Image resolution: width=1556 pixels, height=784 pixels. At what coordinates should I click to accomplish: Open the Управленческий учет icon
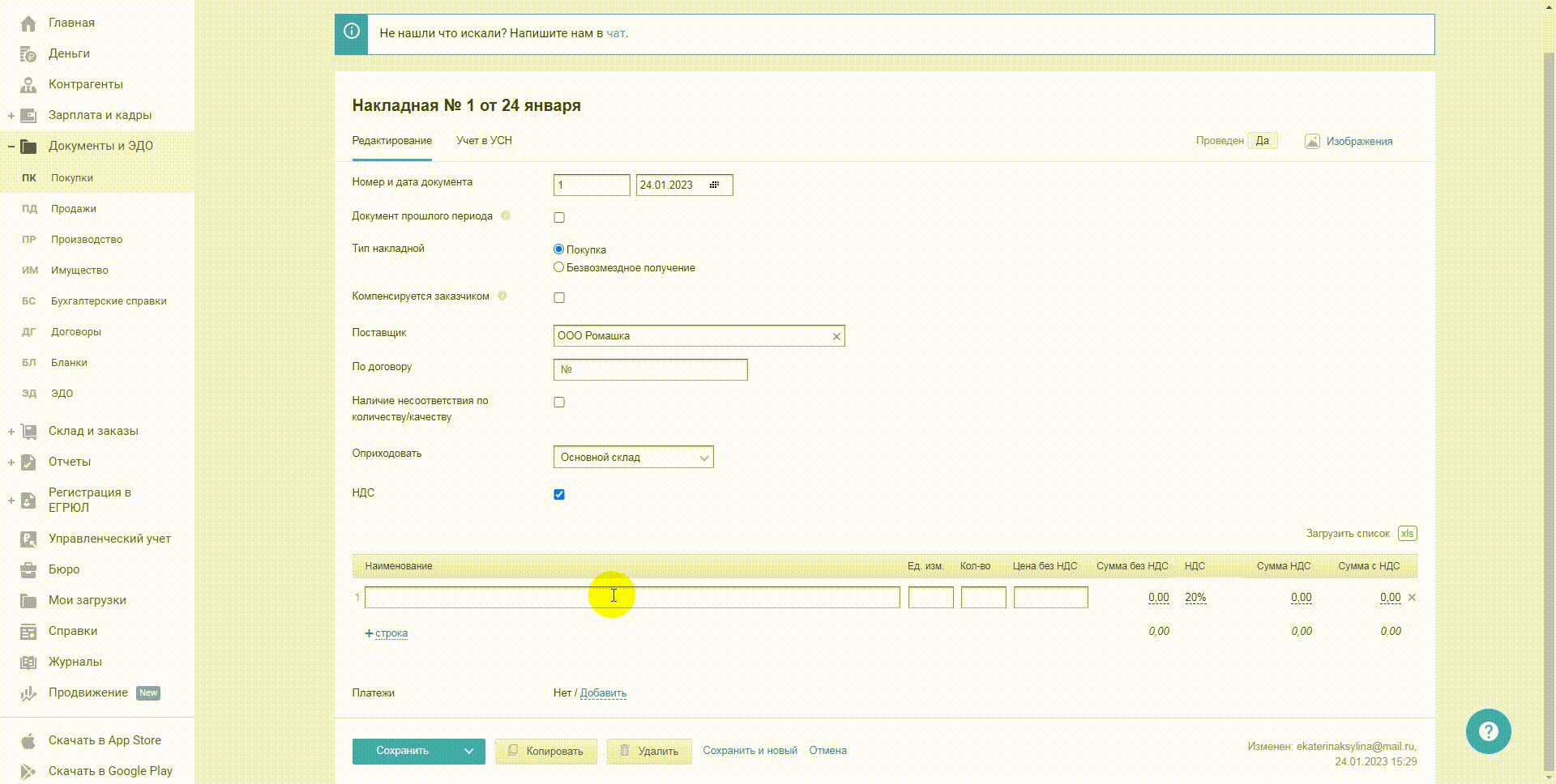click(28, 539)
